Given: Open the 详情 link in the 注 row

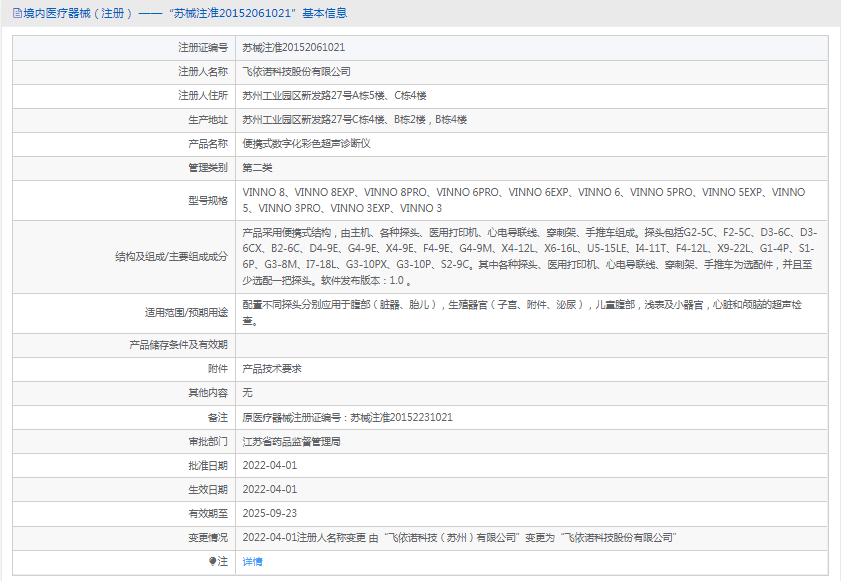Looking at the screenshot, I should pyautogui.click(x=252, y=562).
